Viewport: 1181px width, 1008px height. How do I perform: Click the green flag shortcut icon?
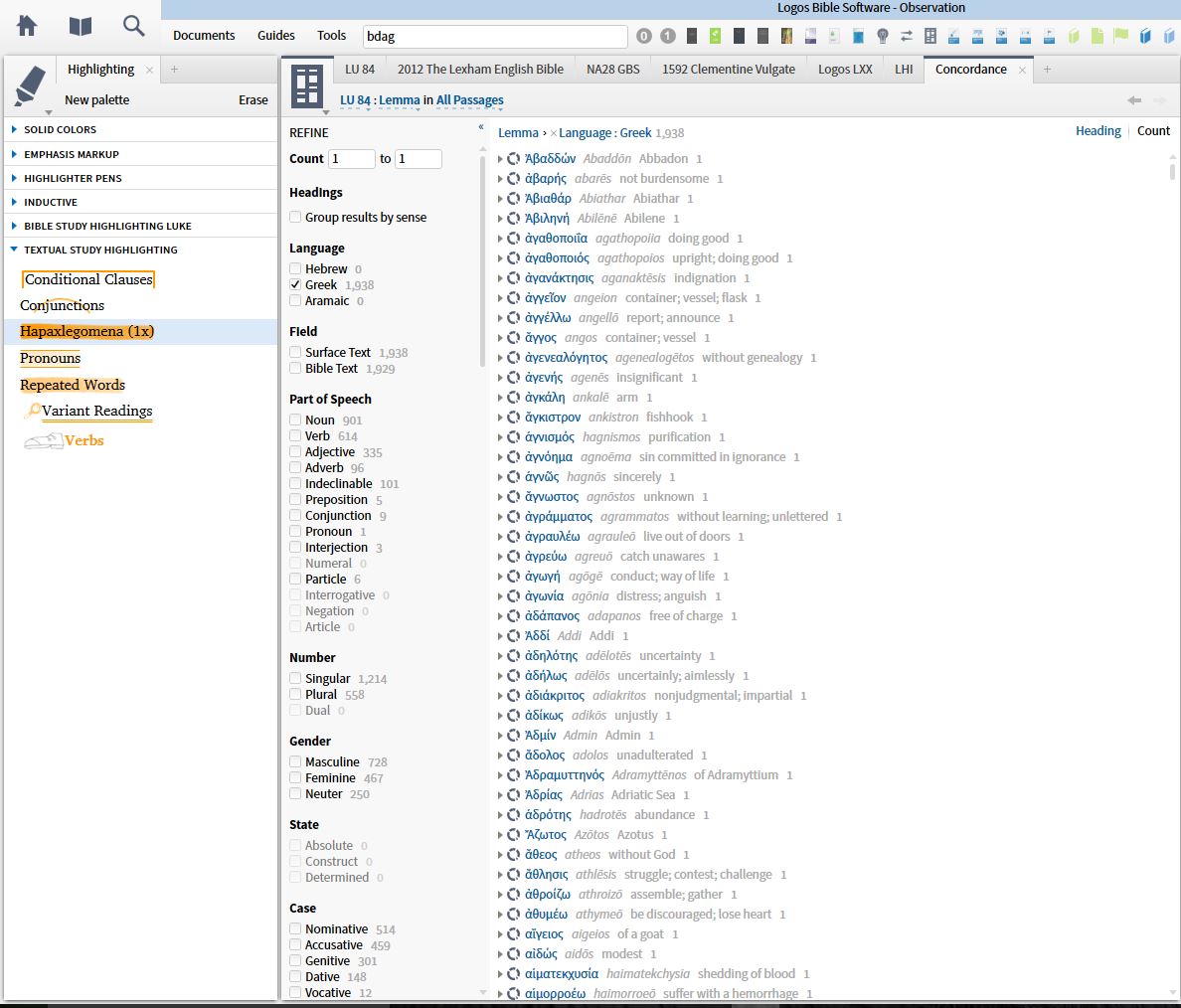(x=1121, y=36)
